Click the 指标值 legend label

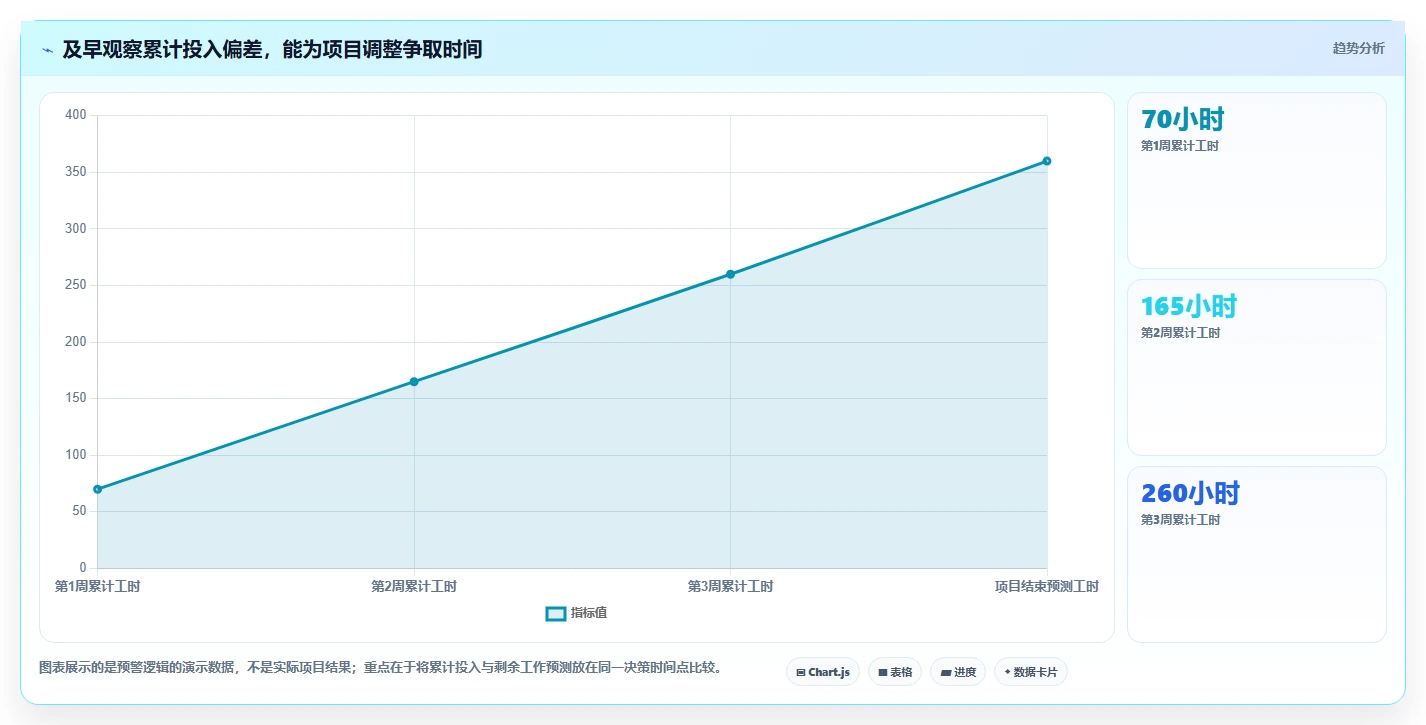point(589,613)
